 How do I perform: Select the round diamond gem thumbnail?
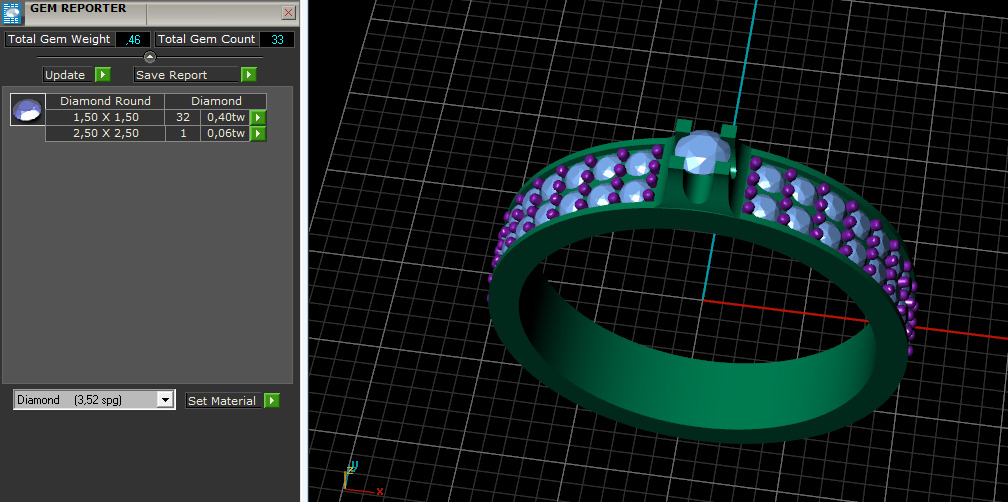tap(28, 110)
